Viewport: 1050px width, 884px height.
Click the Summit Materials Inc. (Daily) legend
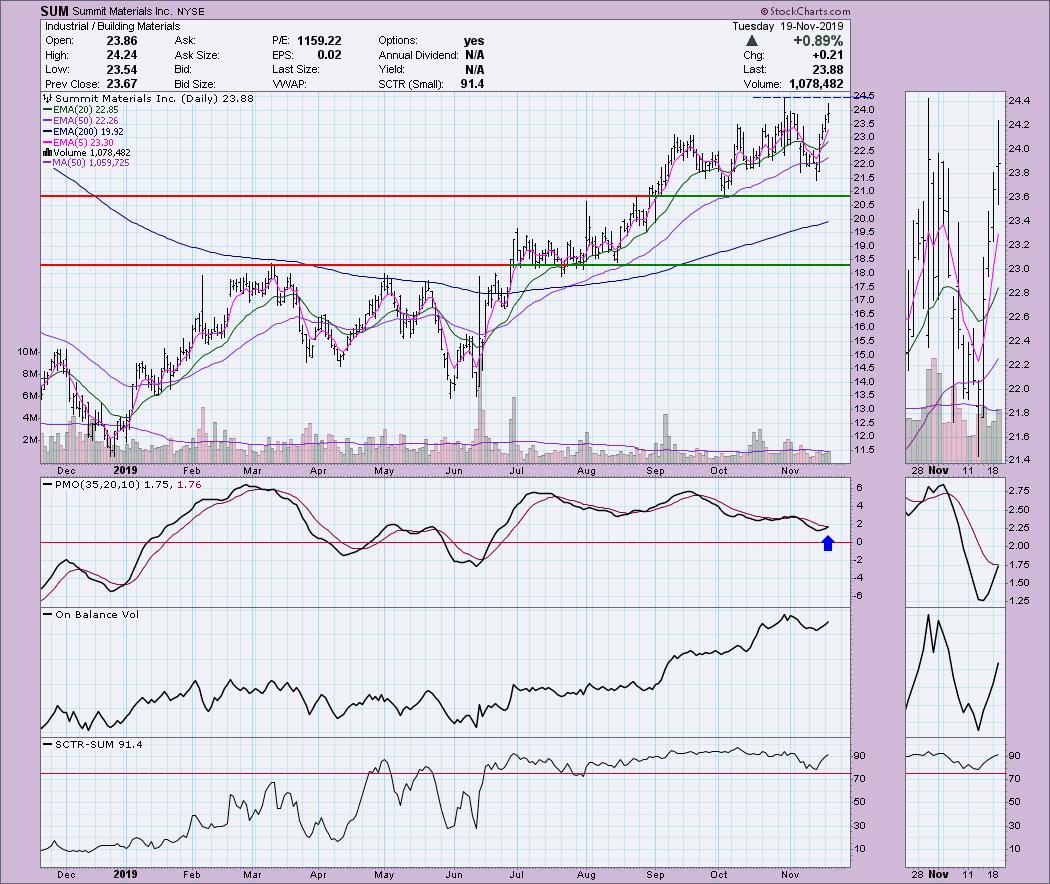click(x=149, y=98)
